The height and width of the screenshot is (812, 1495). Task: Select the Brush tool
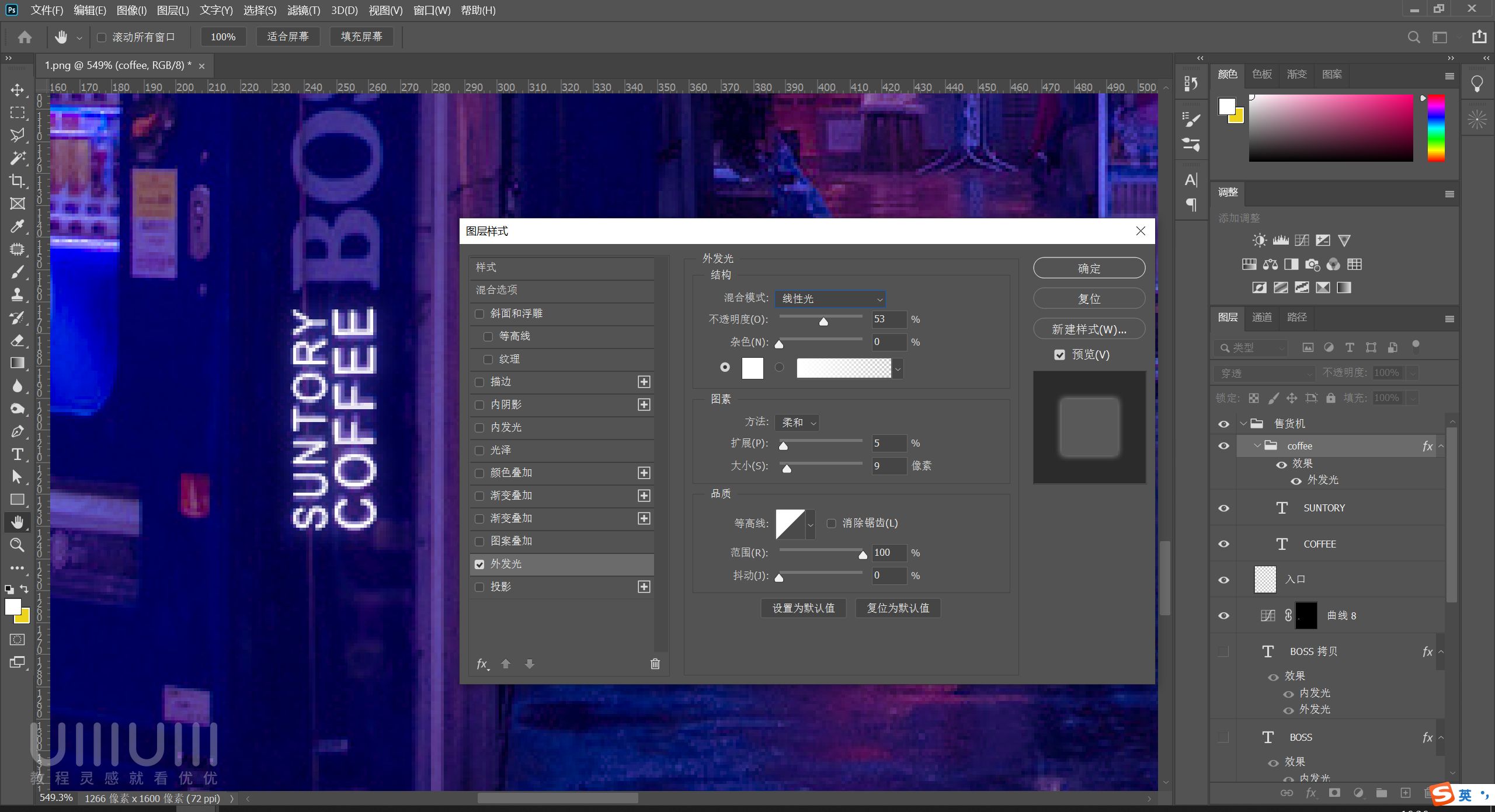click(18, 272)
